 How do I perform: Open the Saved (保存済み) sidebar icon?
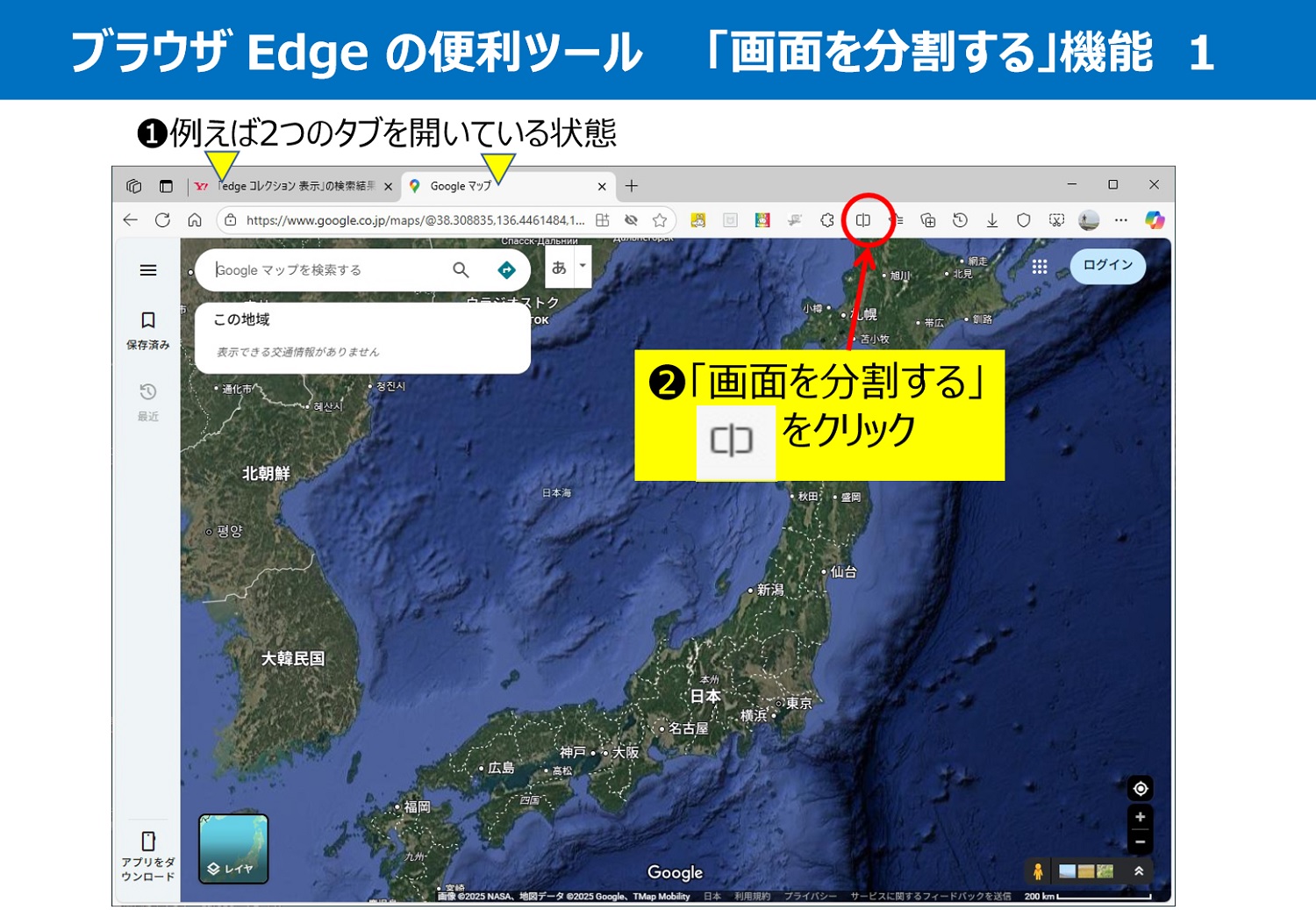(x=148, y=329)
